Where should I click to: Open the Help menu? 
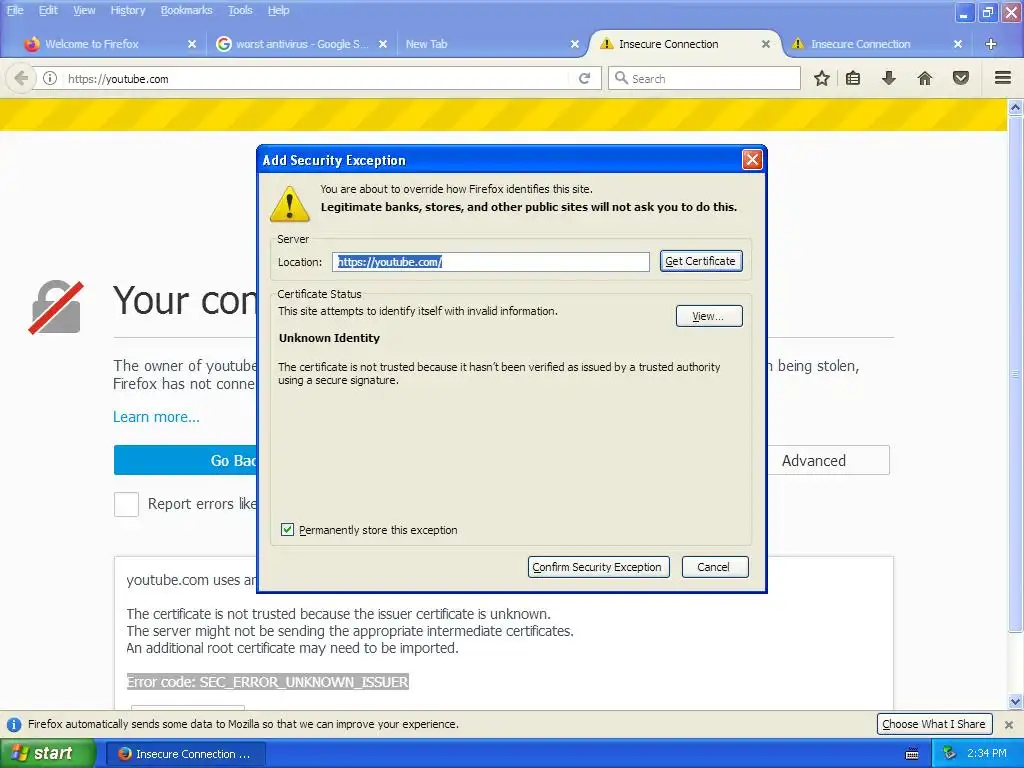click(x=278, y=10)
